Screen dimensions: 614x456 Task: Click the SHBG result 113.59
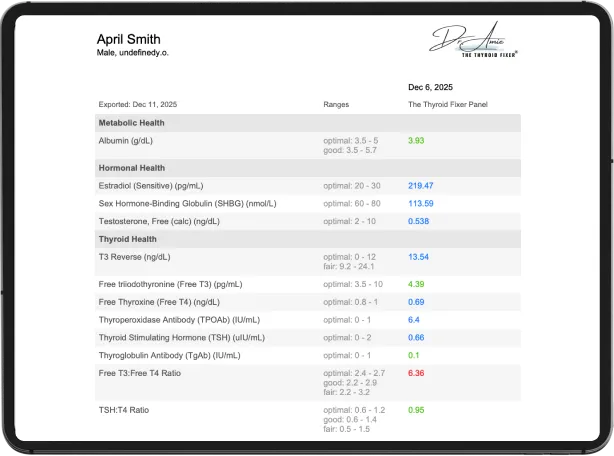(x=421, y=204)
